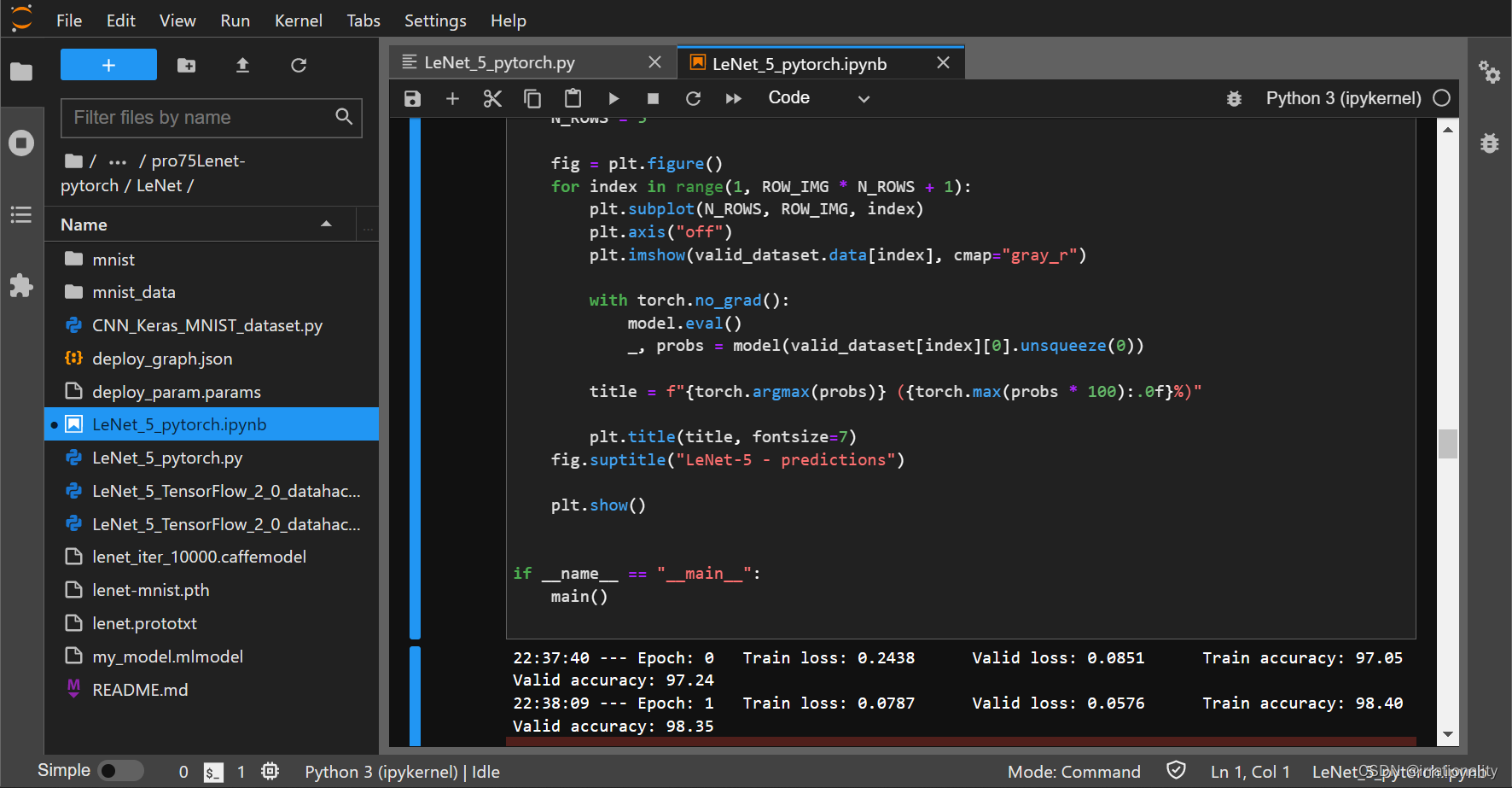Open the File menu

coord(69,20)
